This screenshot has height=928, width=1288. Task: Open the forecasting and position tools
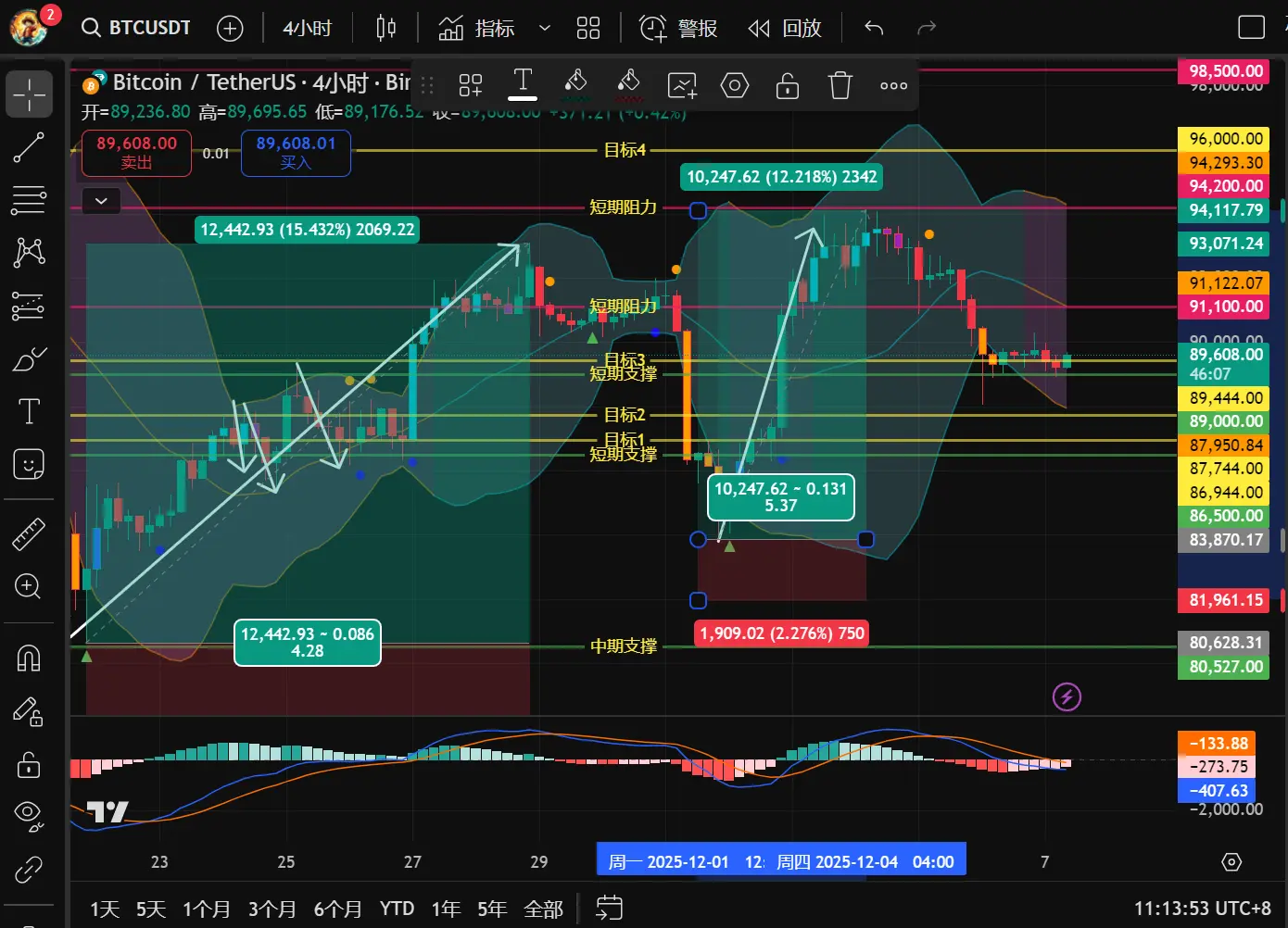tap(29, 306)
